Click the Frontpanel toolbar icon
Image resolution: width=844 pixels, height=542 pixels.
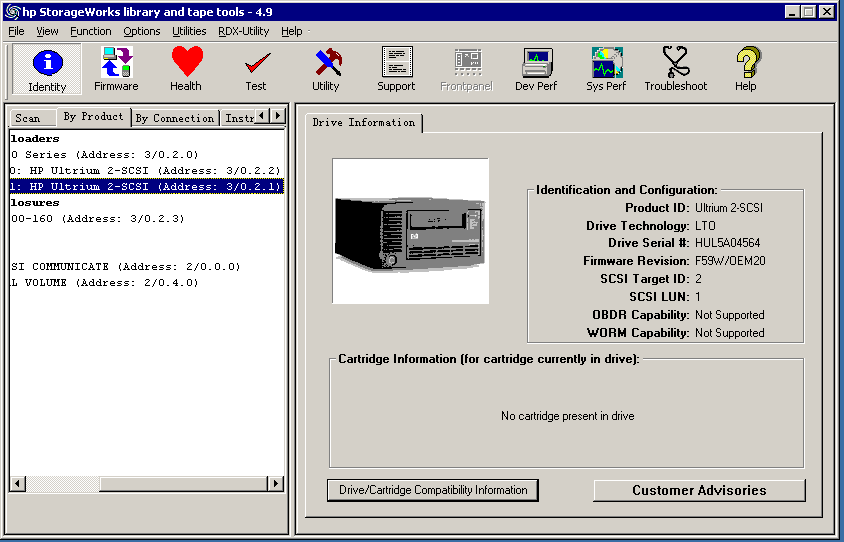tap(466, 69)
